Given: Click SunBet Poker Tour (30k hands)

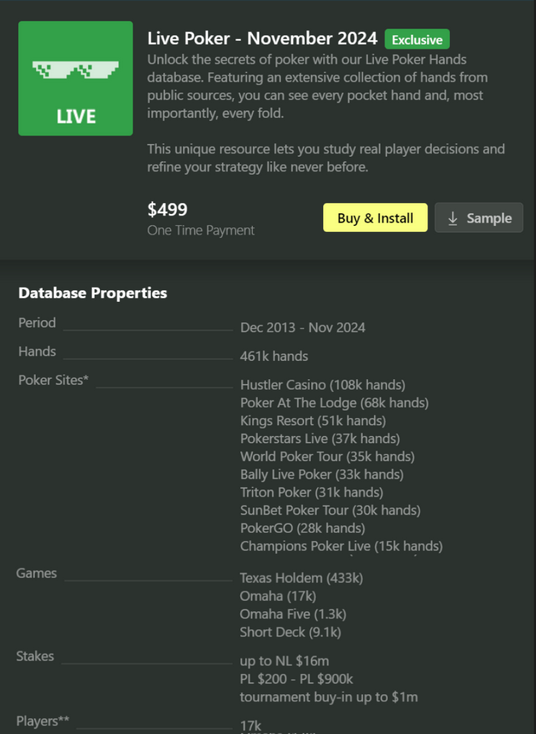Looking at the screenshot, I should coord(330,510).
